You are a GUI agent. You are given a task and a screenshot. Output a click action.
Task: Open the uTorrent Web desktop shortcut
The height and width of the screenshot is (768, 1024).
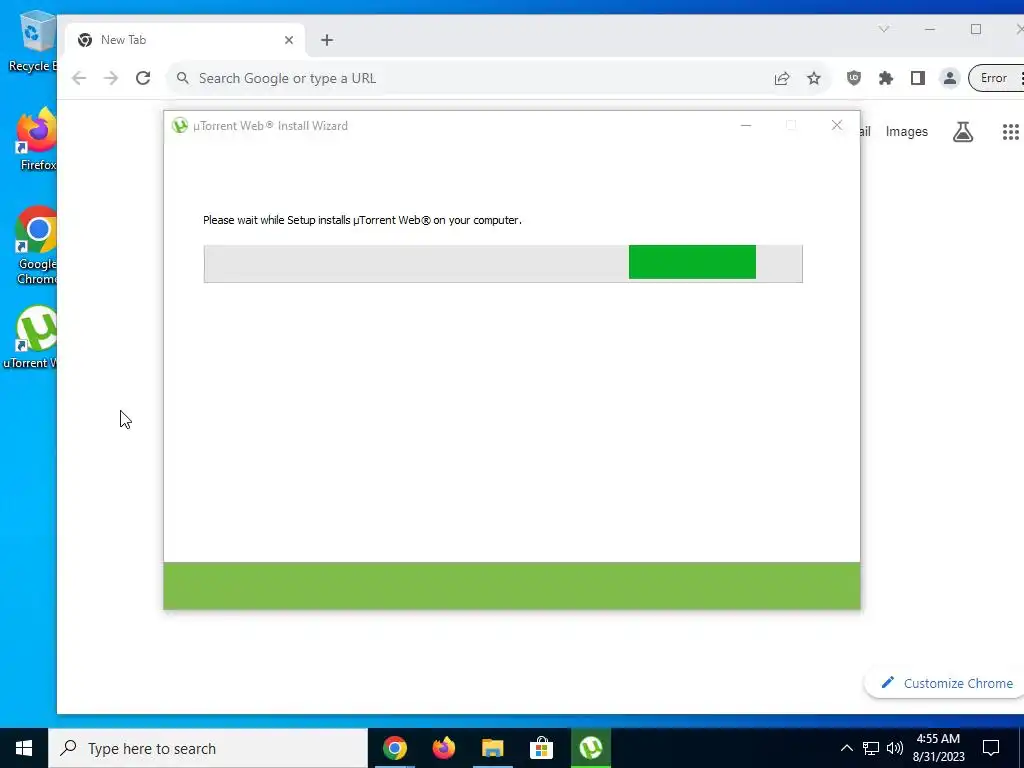click(33, 337)
